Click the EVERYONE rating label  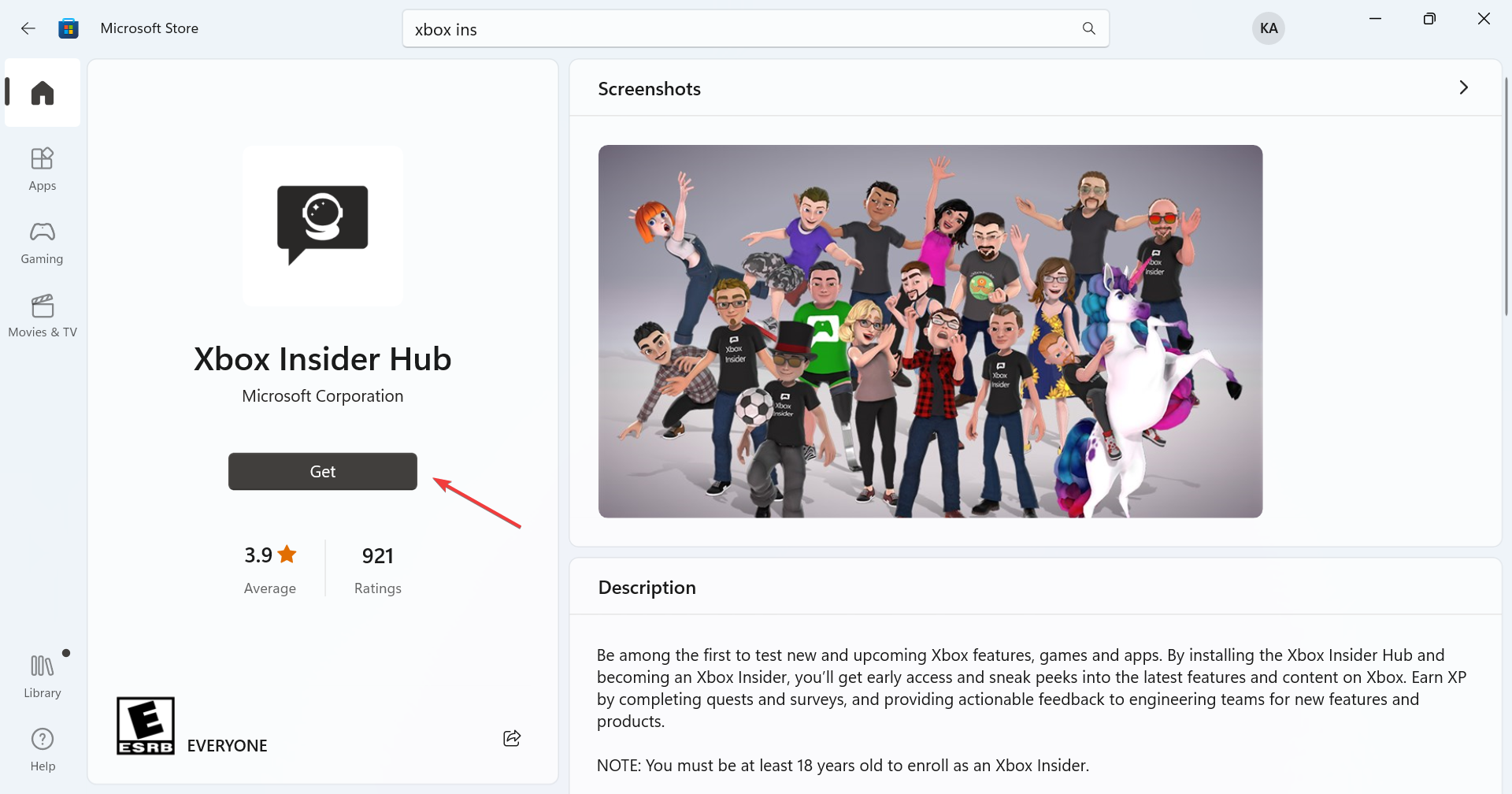pyautogui.click(x=228, y=745)
